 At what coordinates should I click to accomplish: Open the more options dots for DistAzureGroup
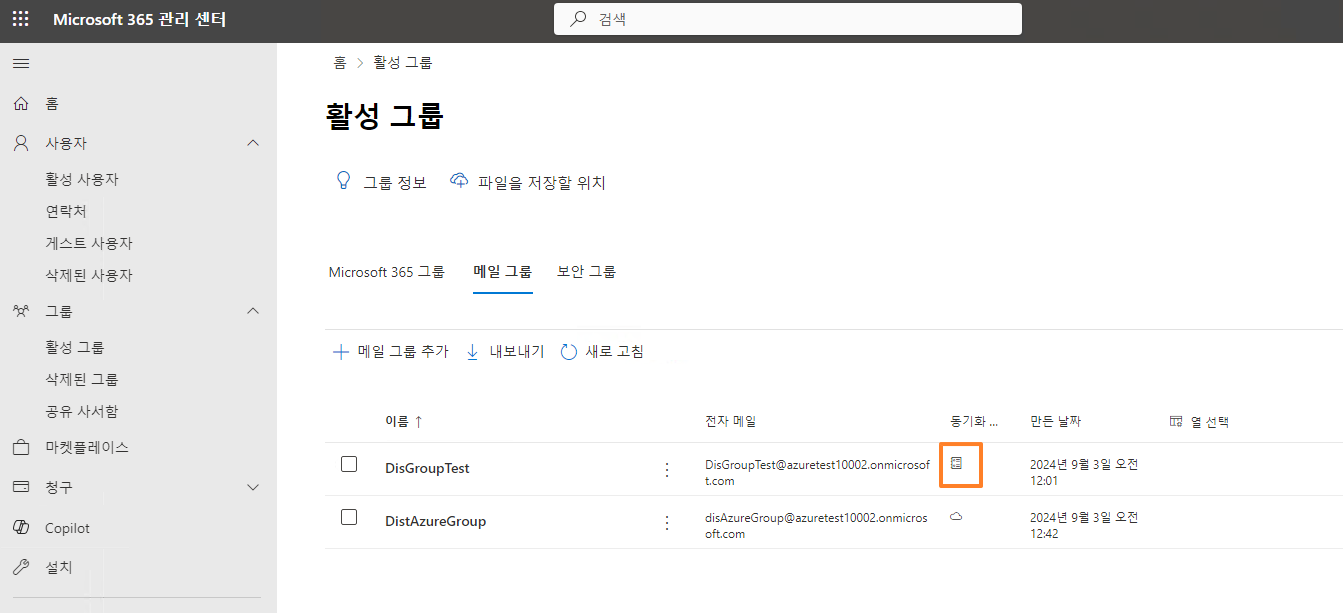coord(667,522)
